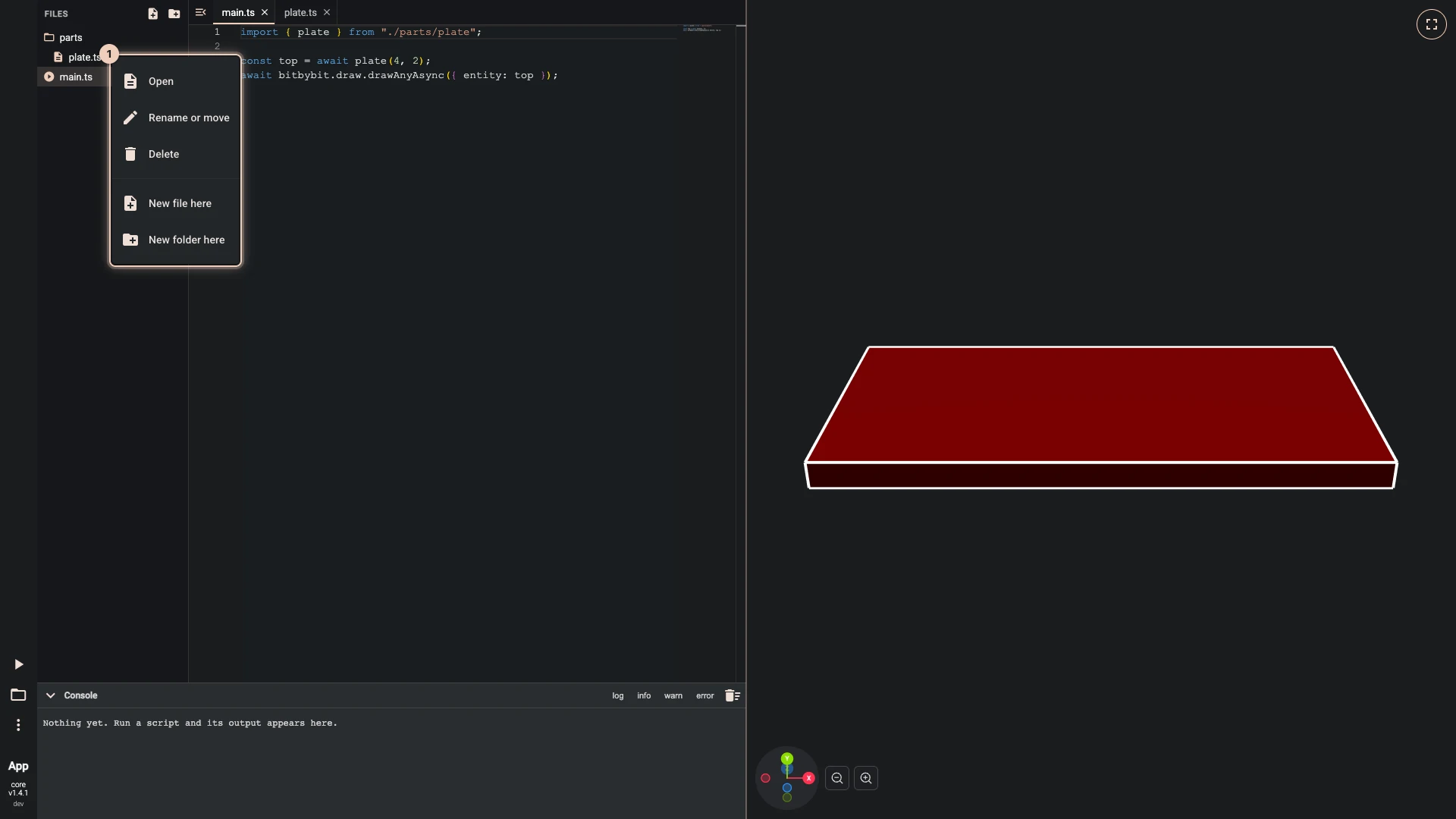Choose Delete from the context menu
1456x819 pixels.
tap(175, 154)
